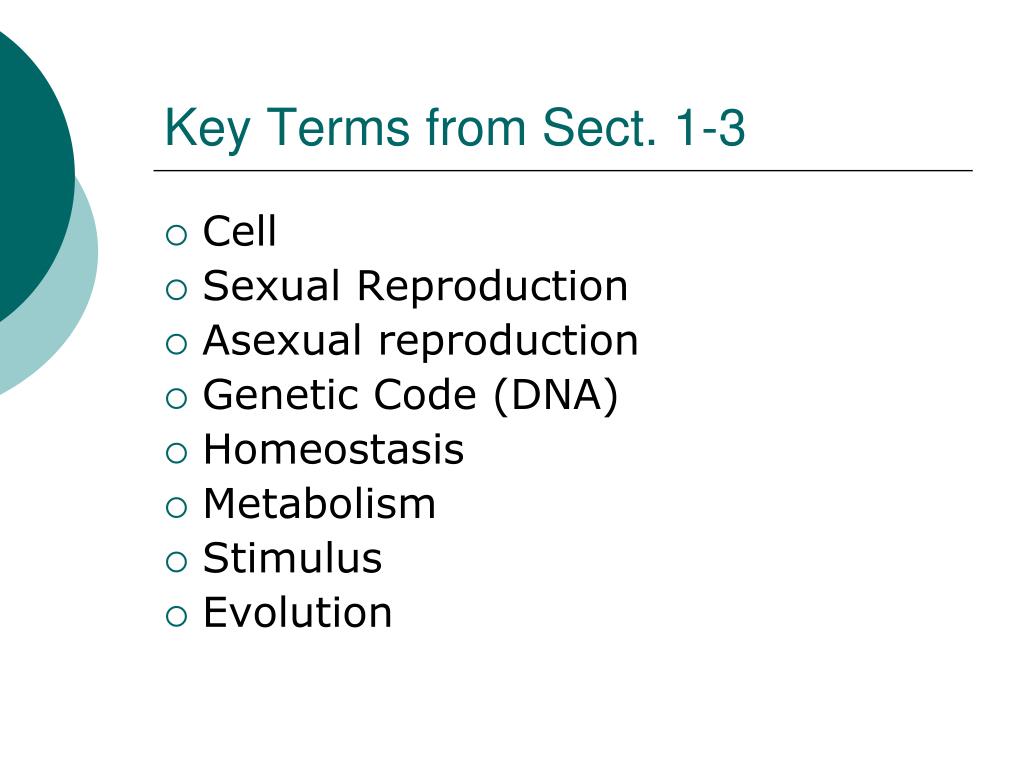
Task: Click the horizontal line under the title
Action: 563,170
